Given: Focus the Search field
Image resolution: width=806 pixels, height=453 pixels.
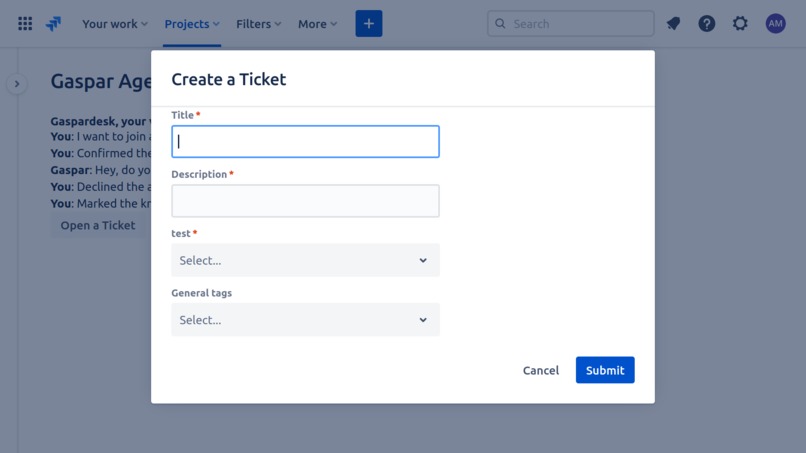Looking at the screenshot, I should [571, 24].
